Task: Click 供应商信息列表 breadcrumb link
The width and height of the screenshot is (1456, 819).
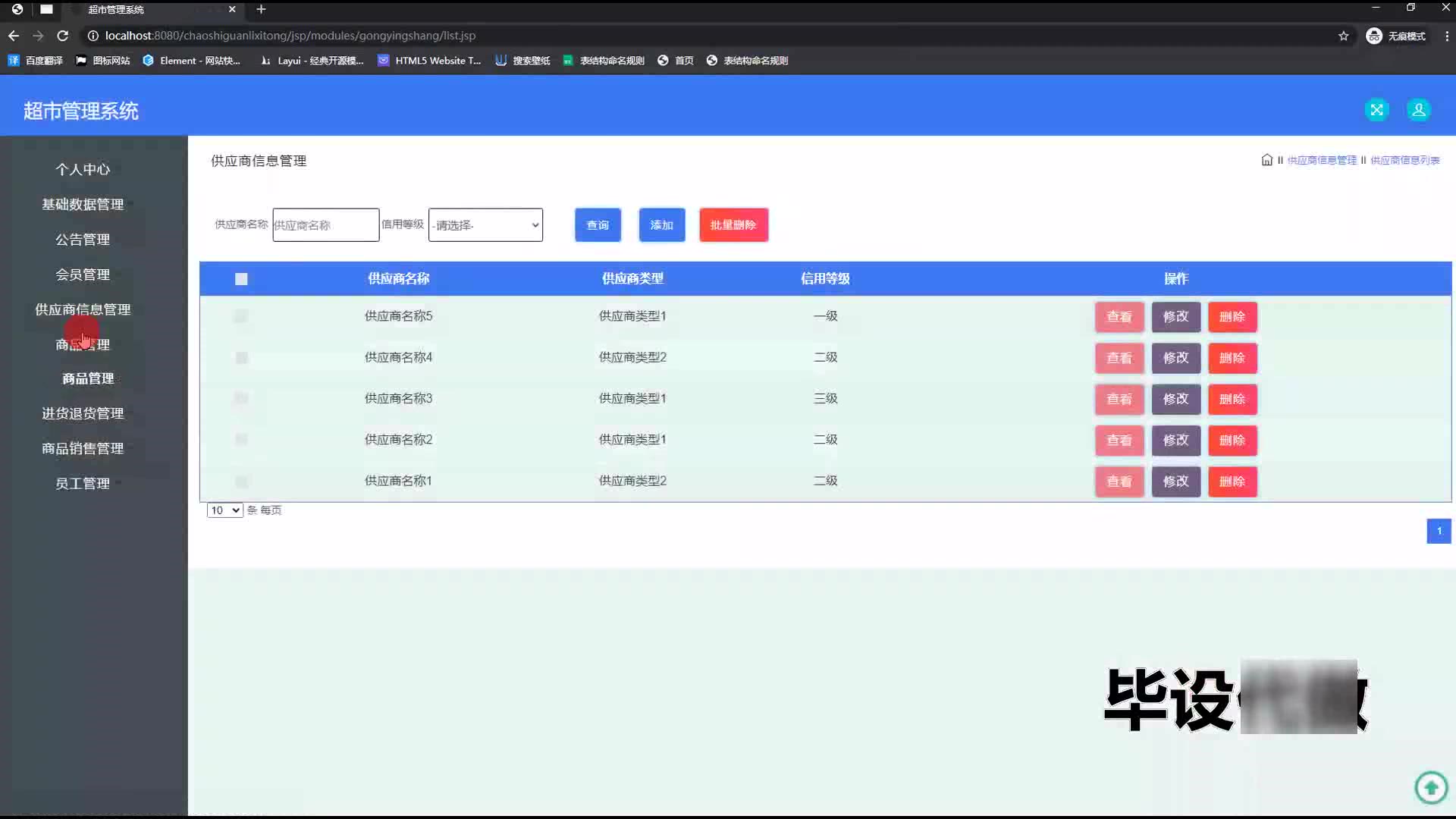Action: click(x=1404, y=160)
